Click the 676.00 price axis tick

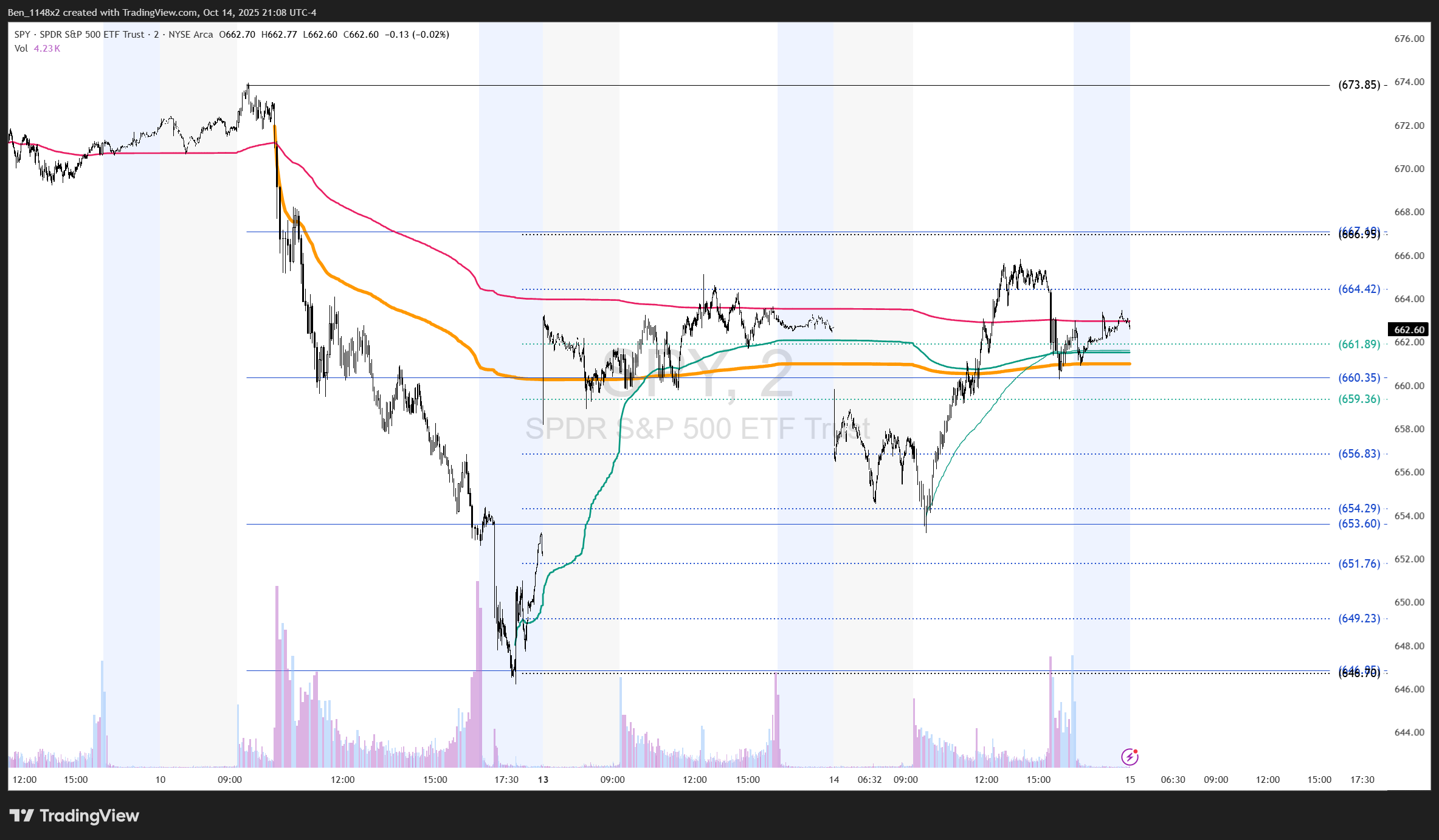[1409, 39]
